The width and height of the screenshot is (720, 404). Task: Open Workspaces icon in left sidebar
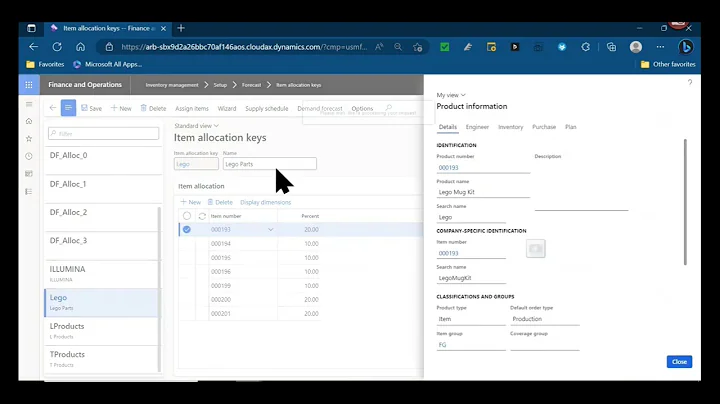[29, 174]
